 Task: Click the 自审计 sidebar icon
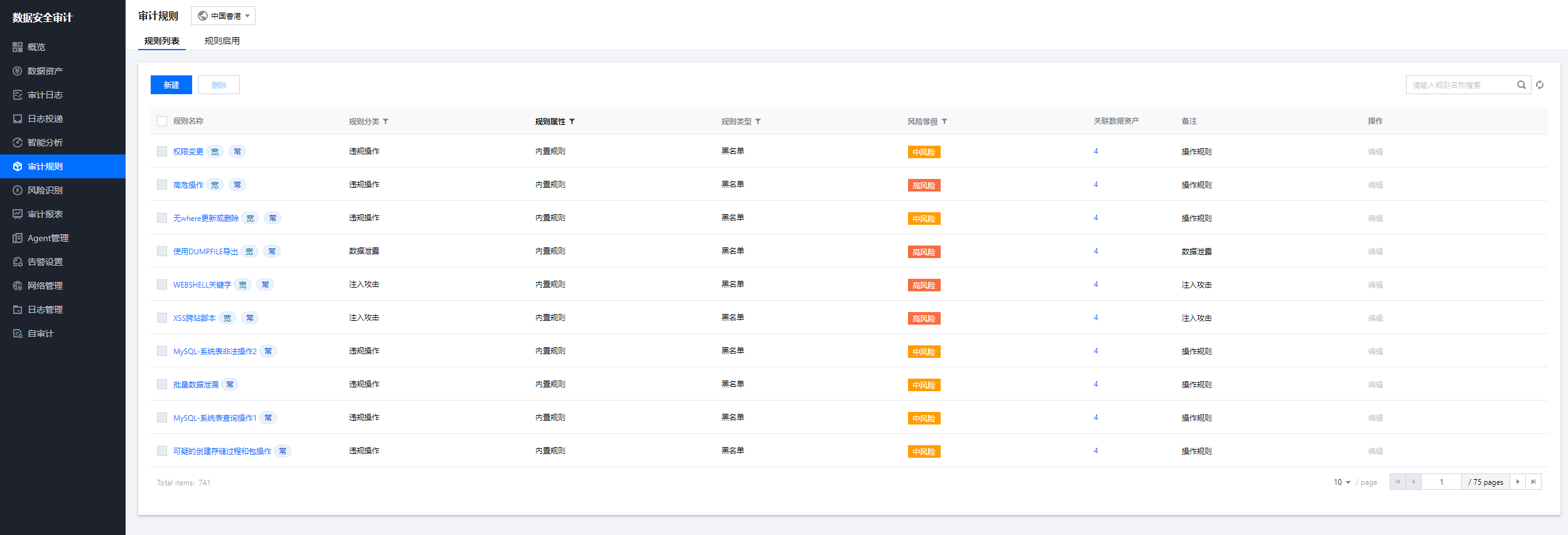click(18, 333)
